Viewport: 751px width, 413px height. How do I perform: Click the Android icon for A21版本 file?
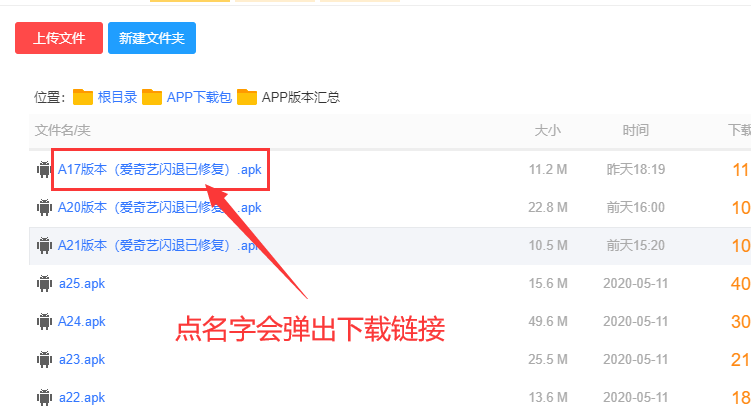[44, 245]
